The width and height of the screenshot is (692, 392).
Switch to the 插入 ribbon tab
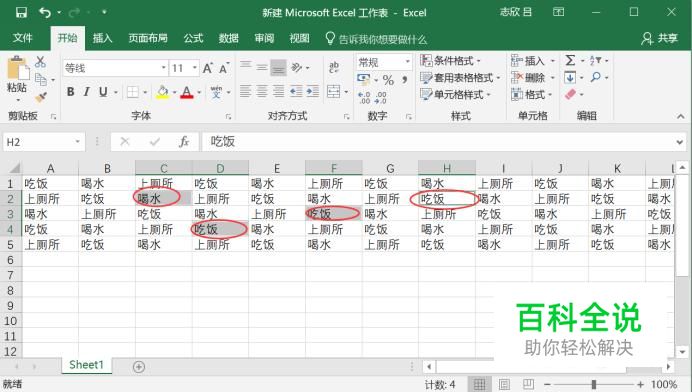(x=102, y=38)
